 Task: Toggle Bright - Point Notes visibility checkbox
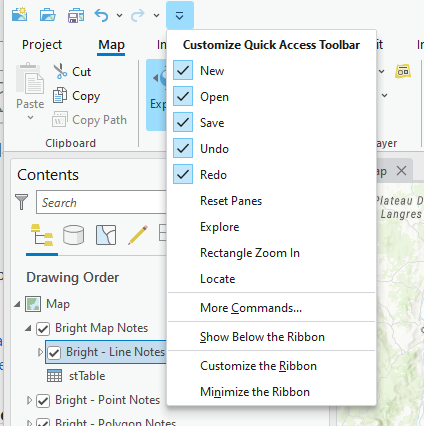tap(43, 401)
